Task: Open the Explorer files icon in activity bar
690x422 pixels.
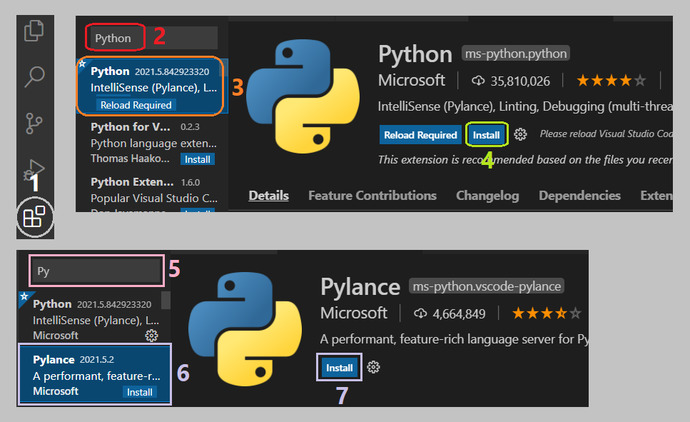Action: coord(34,31)
